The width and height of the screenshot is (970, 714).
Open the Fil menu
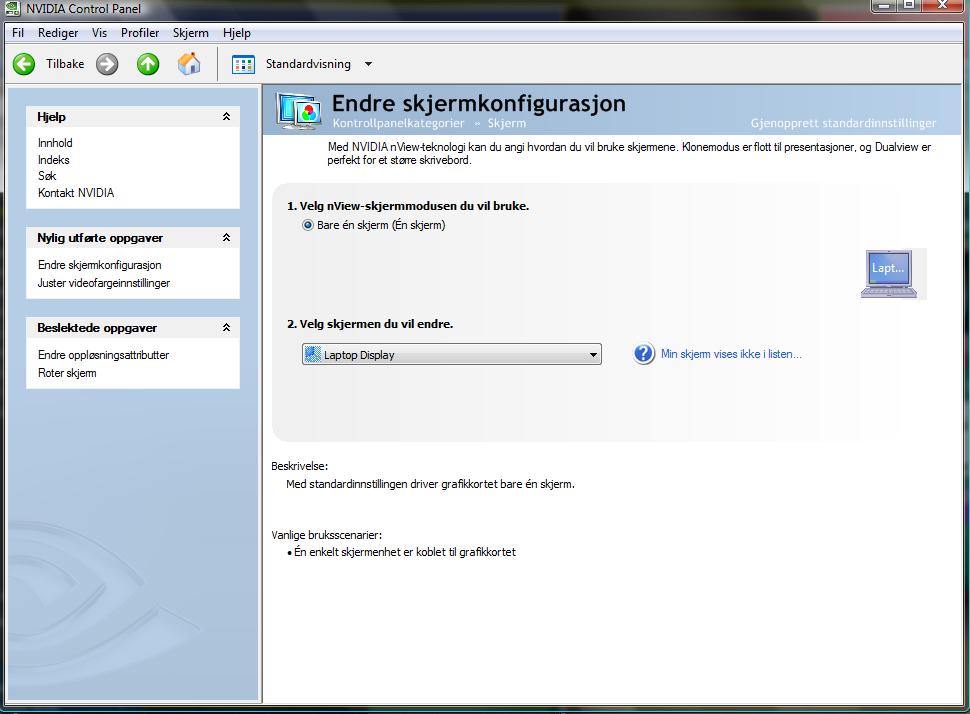click(x=18, y=33)
